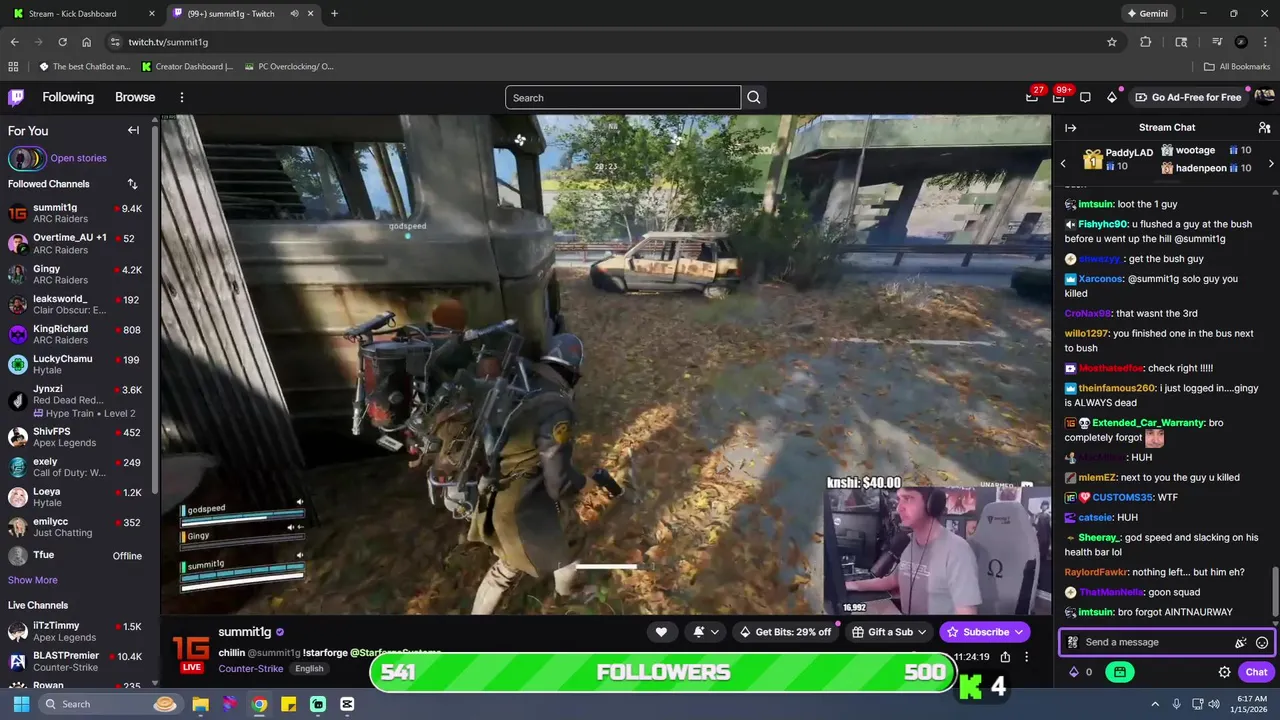Mute the summit1g Twitch tab audio
1280x720 pixels.
pos(294,14)
